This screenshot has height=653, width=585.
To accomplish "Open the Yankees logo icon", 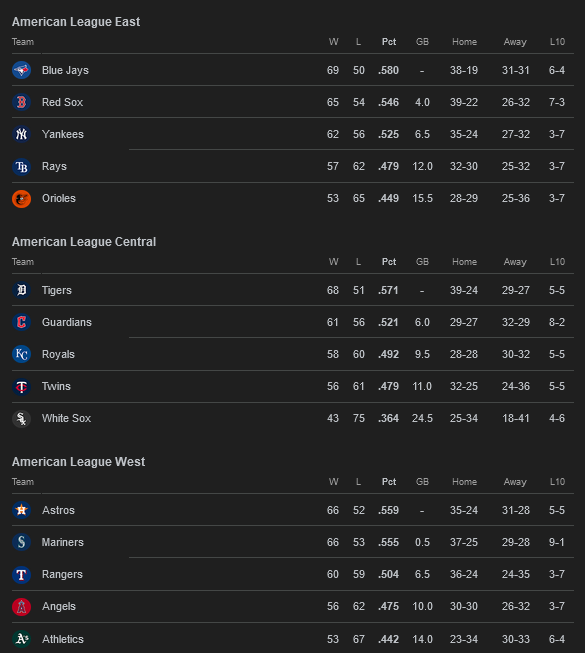I will 22,134.
